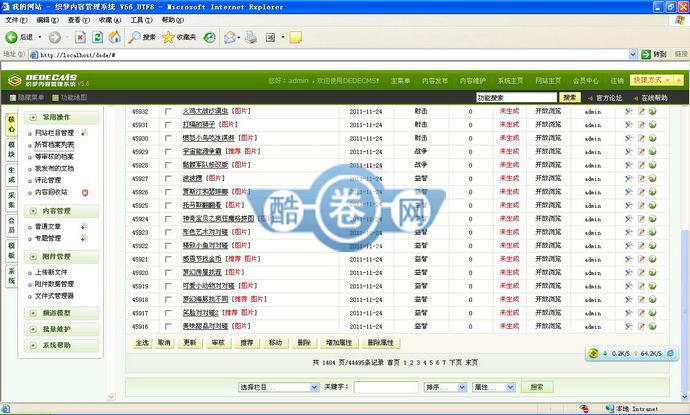Click edit pencil icon for row 45918
Screen dimensions: 690x415
click(x=641, y=299)
